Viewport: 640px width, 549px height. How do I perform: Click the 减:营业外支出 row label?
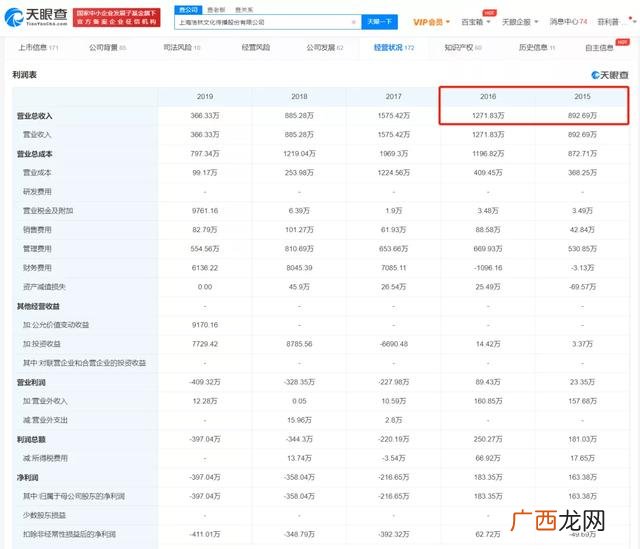click(45, 420)
